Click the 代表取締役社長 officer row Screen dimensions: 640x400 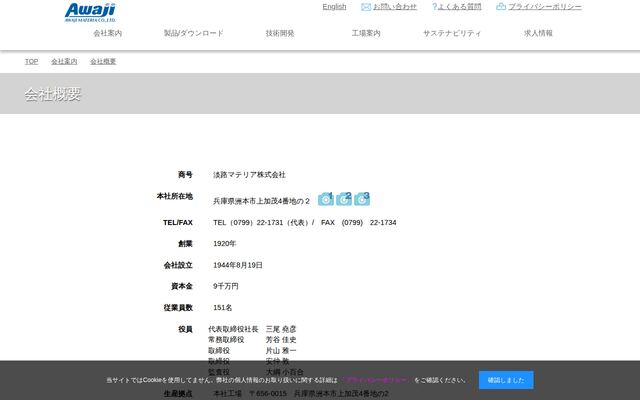click(252, 329)
